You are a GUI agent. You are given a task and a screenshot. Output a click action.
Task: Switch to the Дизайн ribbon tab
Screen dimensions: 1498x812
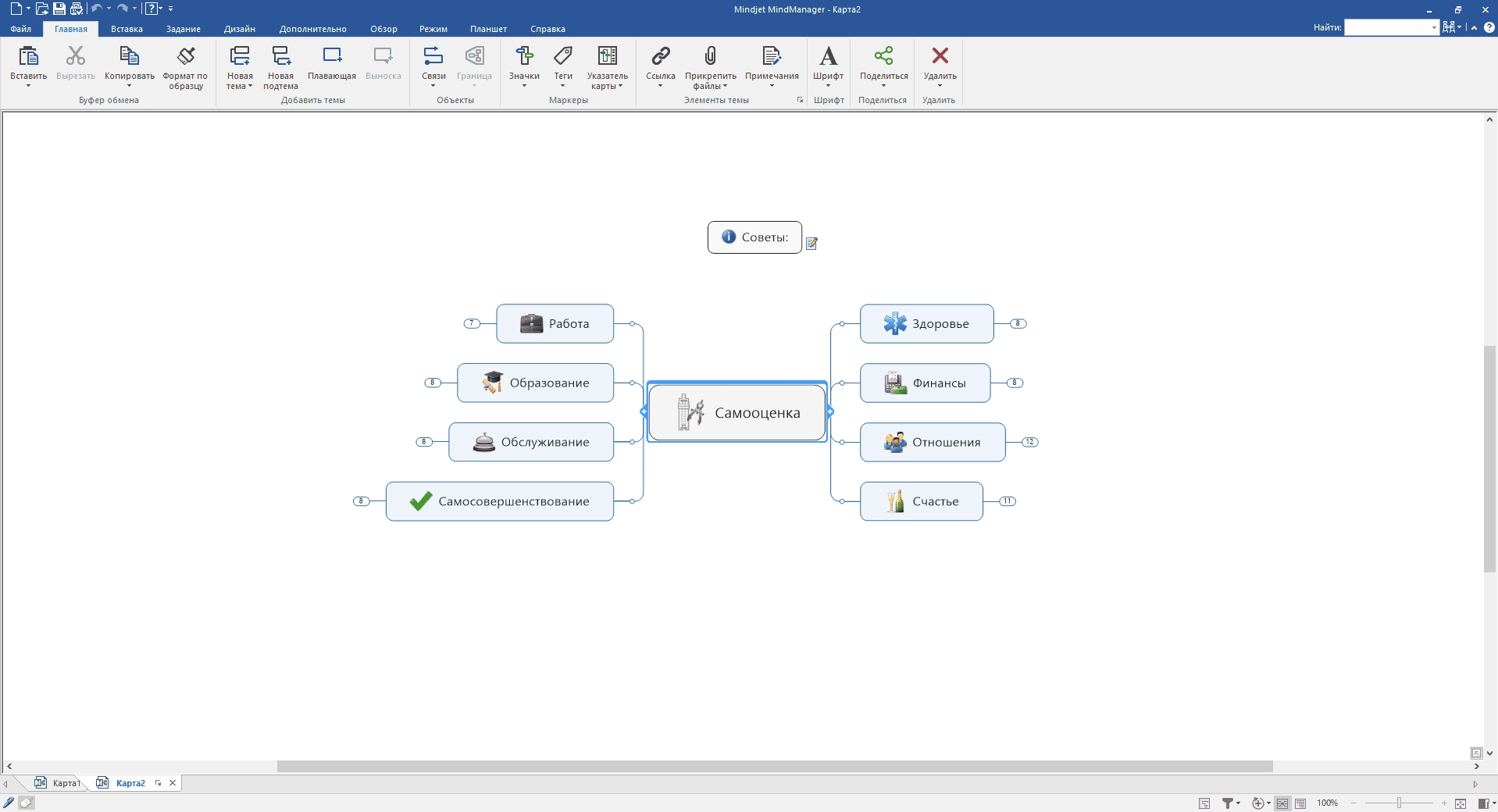240,29
